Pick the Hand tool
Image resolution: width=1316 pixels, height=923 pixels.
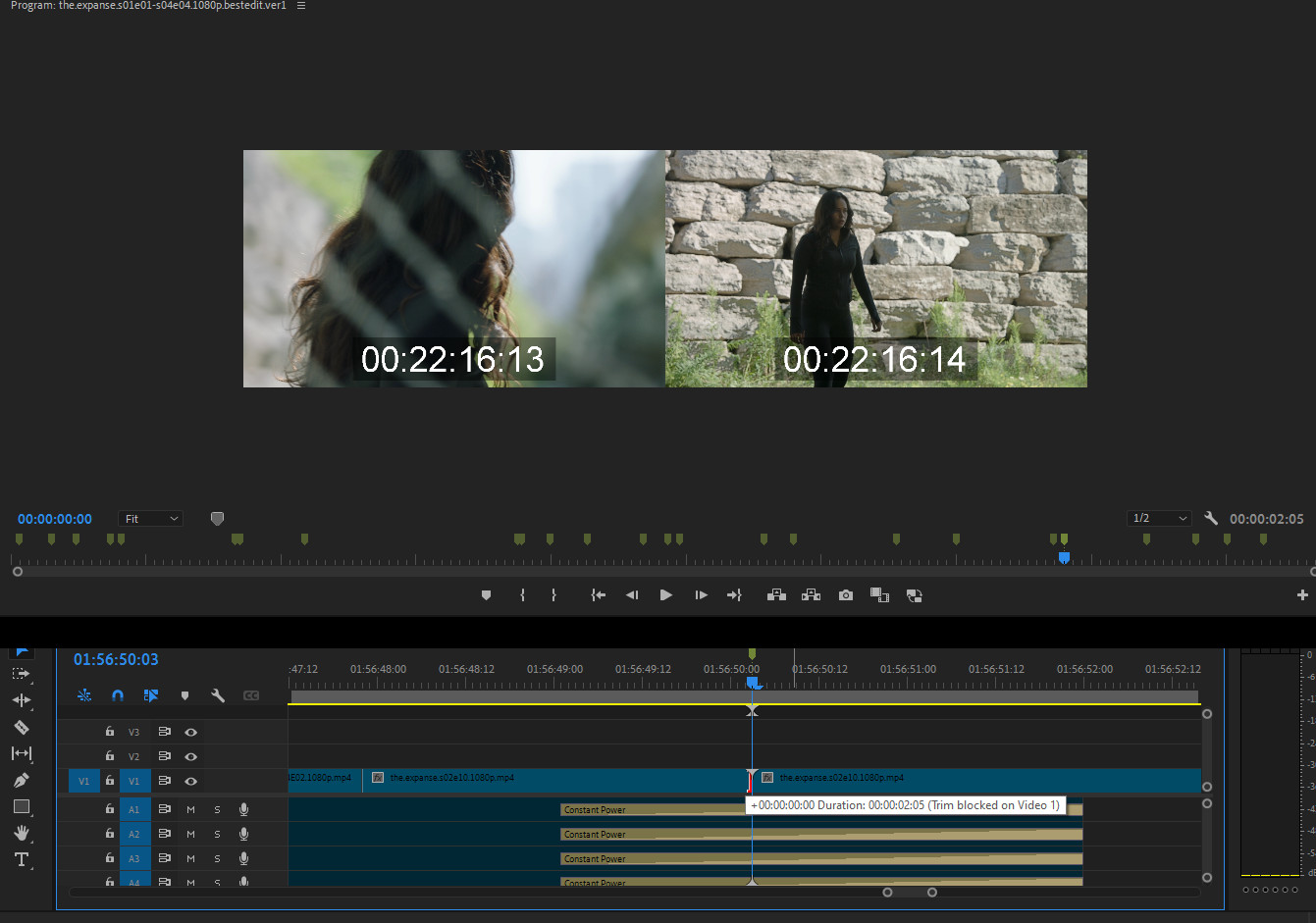click(21, 833)
